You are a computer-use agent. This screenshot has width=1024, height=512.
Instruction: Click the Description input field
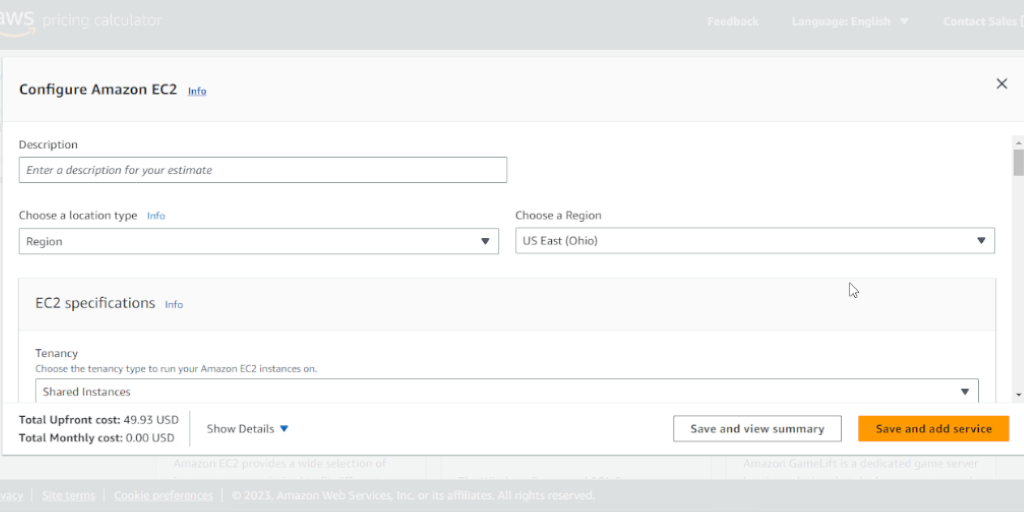coord(263,170)
